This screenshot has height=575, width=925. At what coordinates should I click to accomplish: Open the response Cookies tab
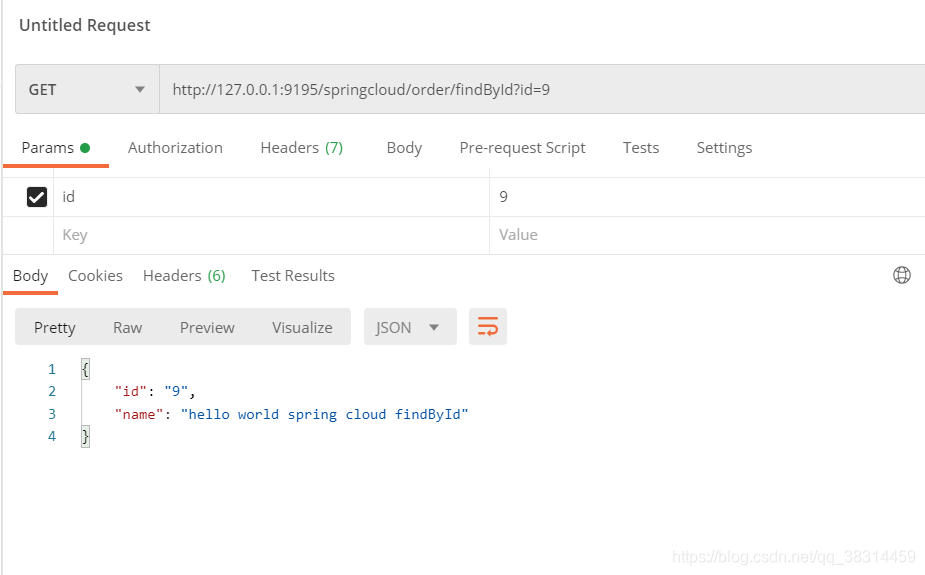[95, 275]
